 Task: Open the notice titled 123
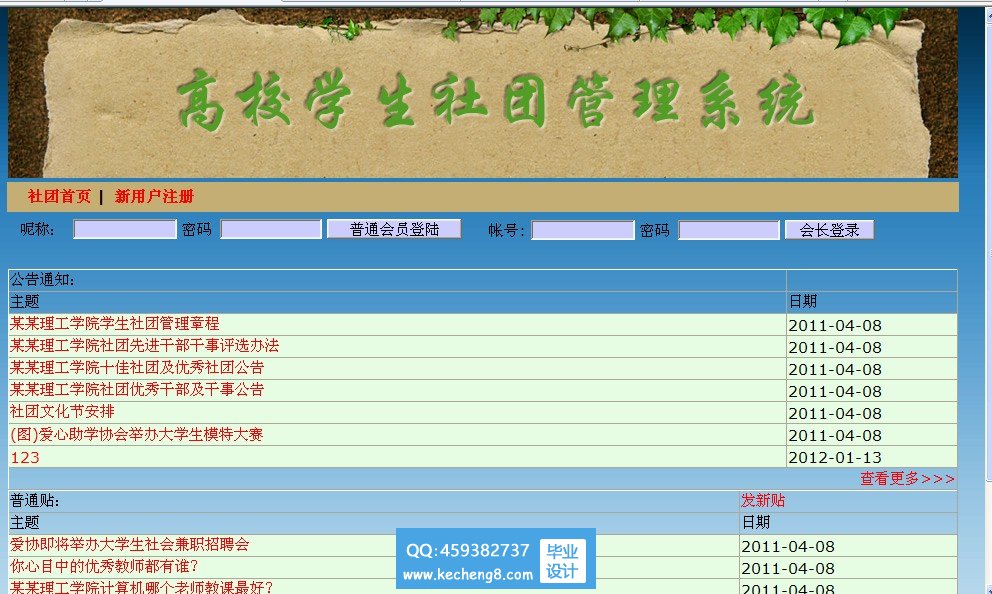(x=25, y=457)
